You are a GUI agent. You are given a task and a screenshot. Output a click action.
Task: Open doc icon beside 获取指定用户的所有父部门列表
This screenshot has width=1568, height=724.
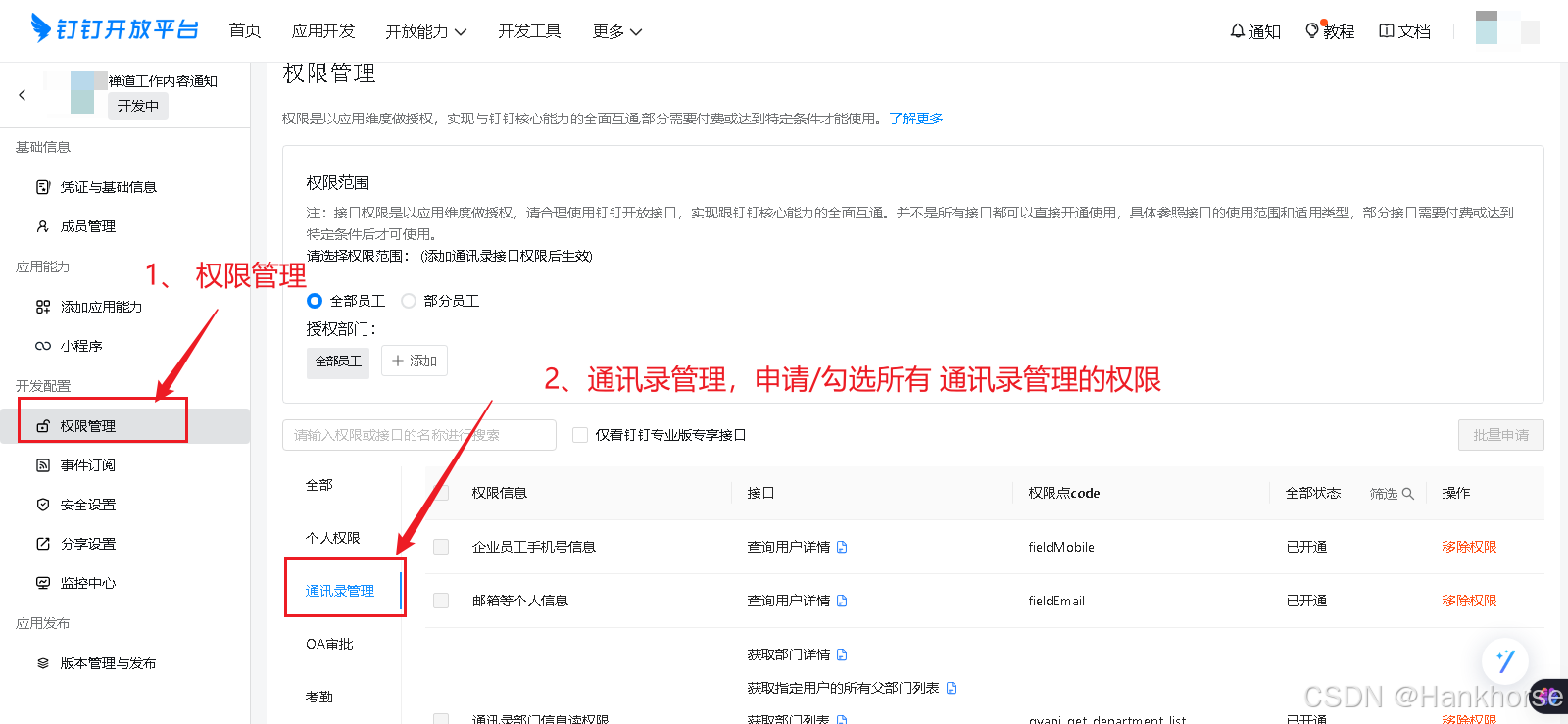[x=952, y=688]
